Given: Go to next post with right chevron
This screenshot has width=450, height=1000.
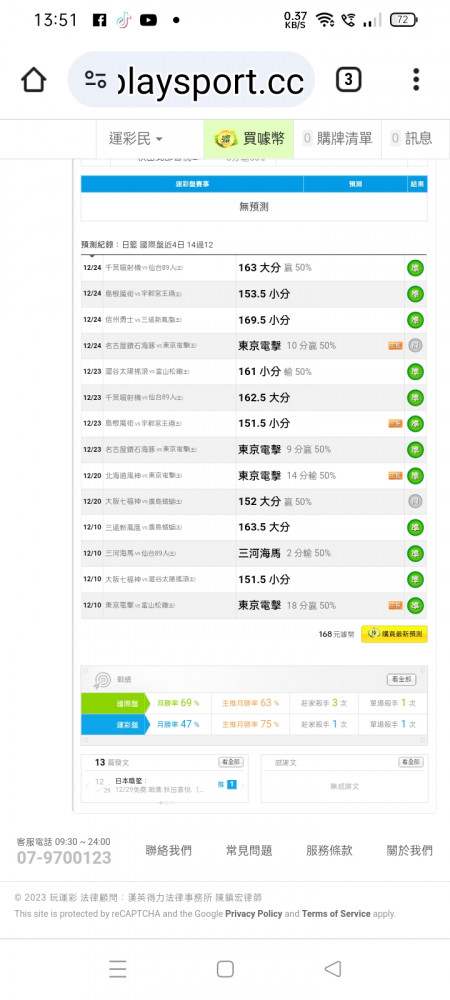Looking at the screenshot, I should tap(242, 786).
